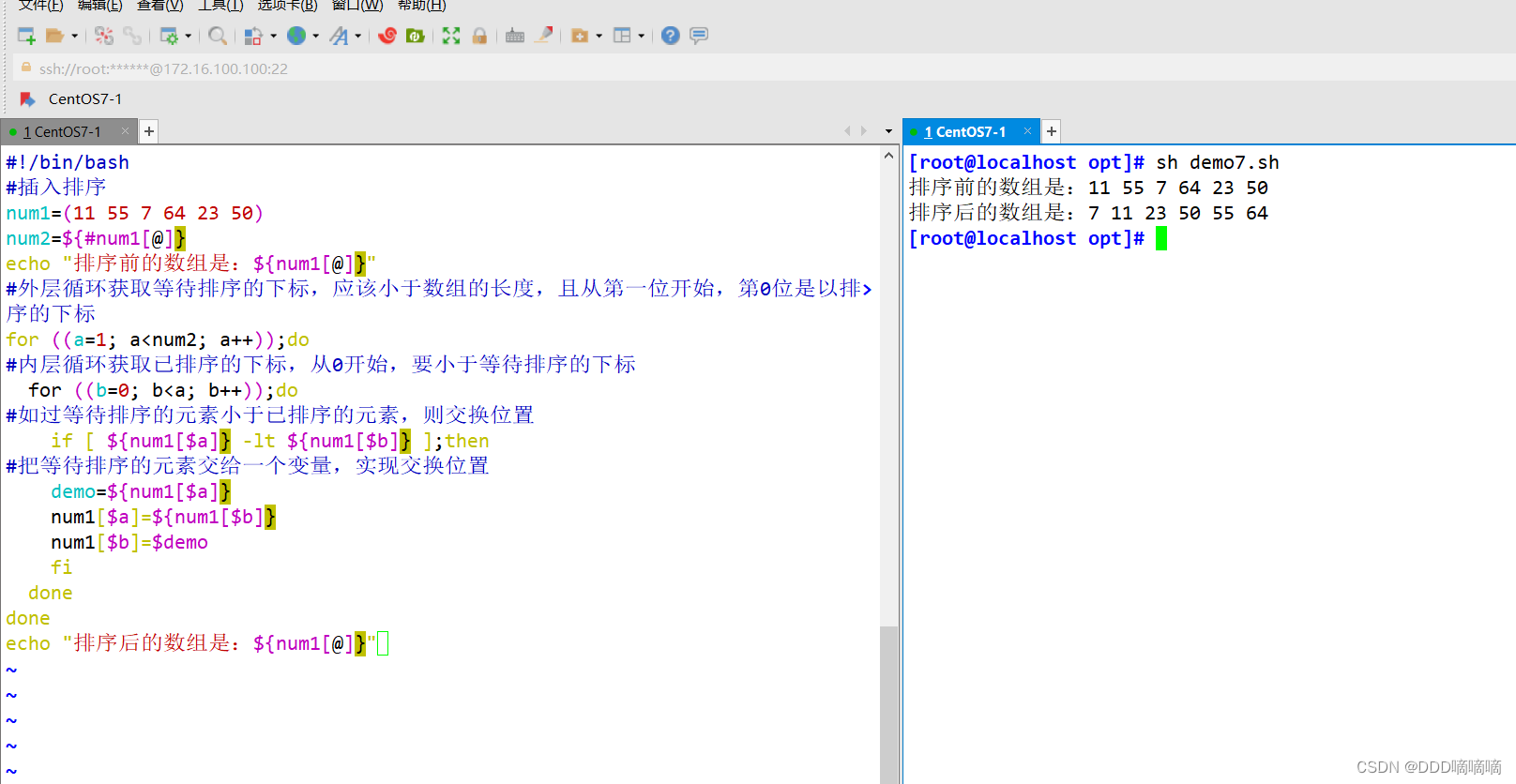
Task: Click the layout panes icon
Action: tap(622, 36)
